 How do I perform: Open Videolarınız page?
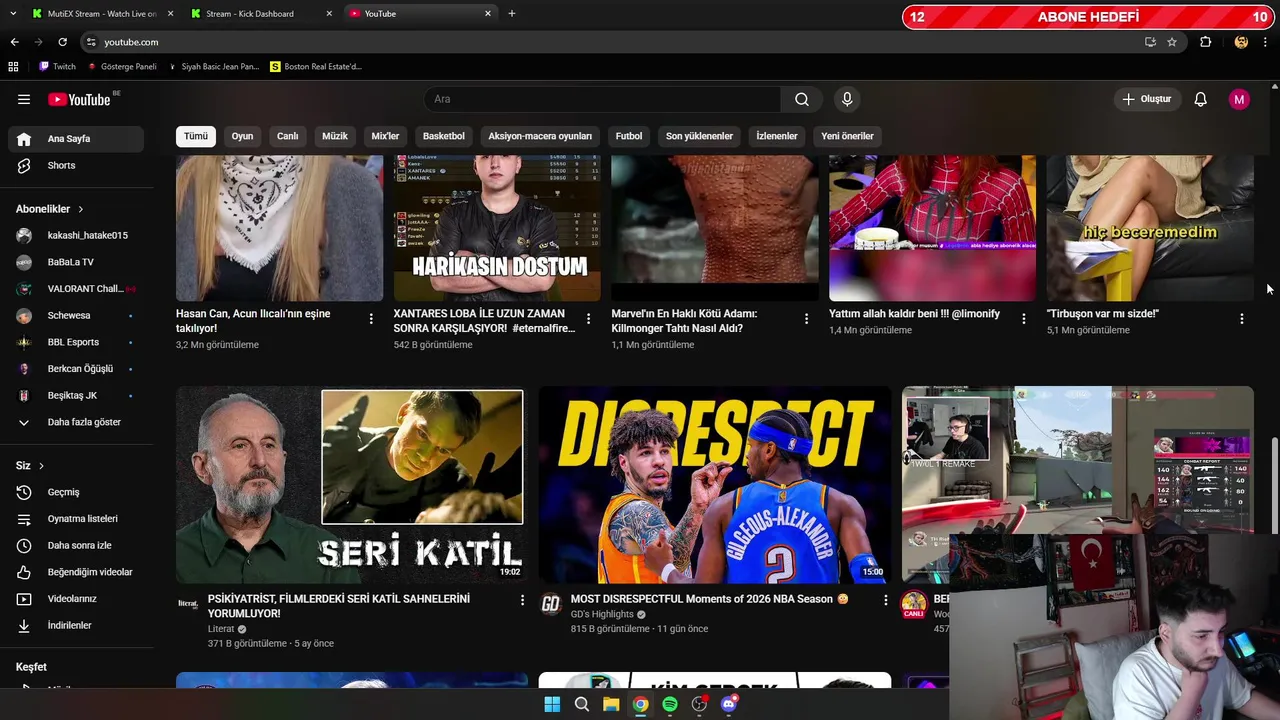pos(76,599)
